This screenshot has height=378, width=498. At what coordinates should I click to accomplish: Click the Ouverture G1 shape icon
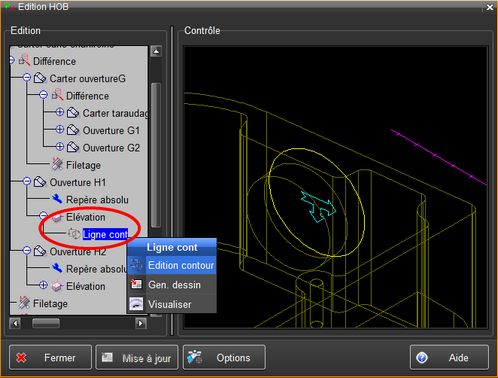click(x=73, y=130)
